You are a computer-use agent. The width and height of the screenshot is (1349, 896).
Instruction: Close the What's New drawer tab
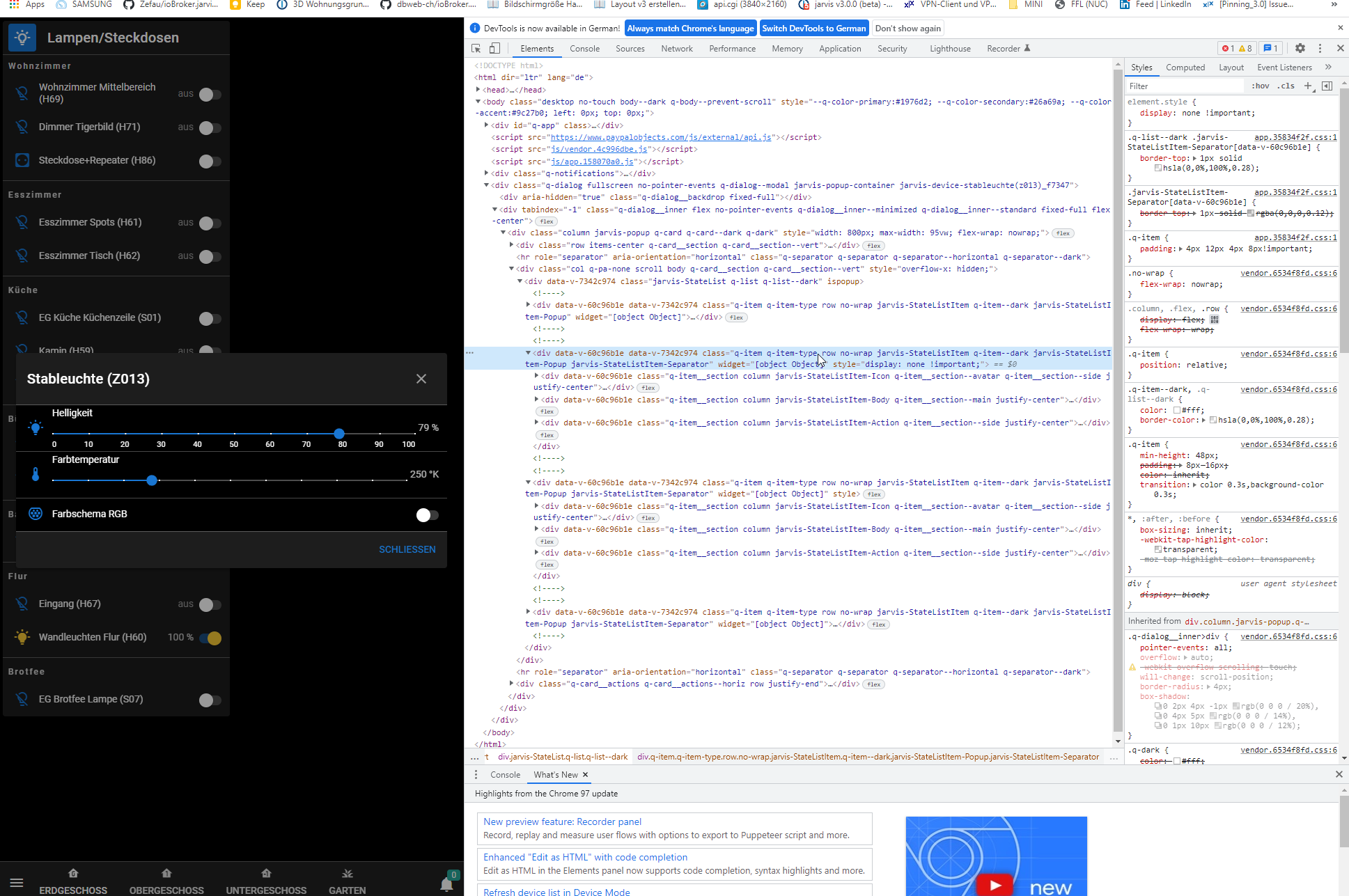585,774
